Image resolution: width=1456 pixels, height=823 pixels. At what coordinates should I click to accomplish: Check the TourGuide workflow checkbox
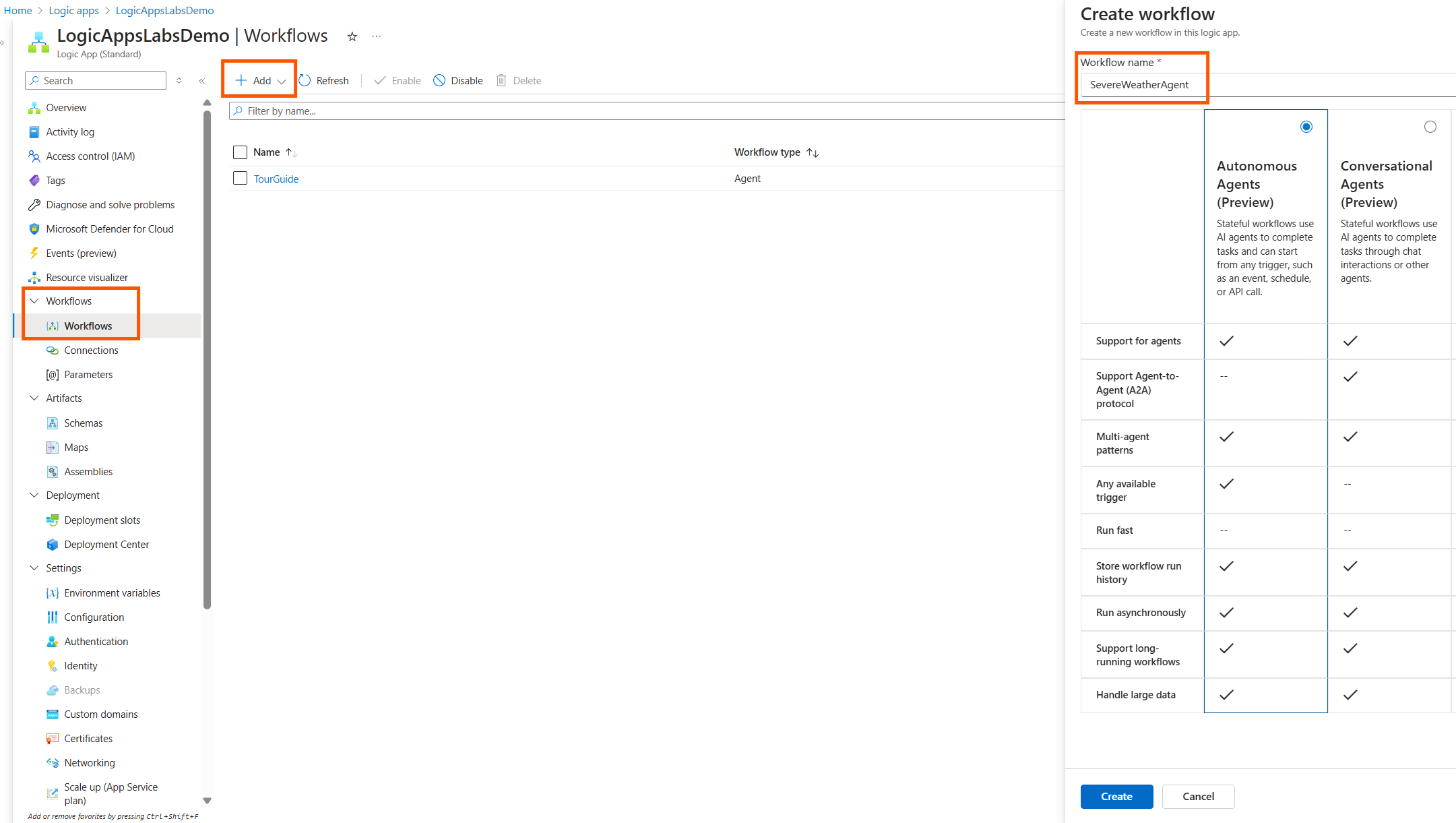tap(240, 178)
